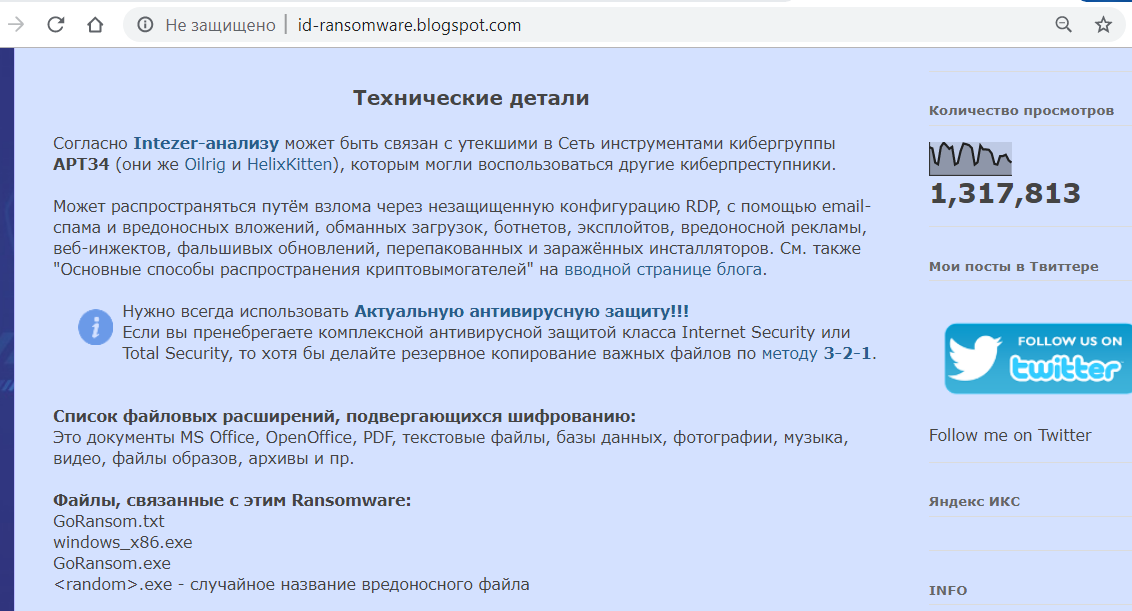Click 'Файлы, связанные с этим Ransomware:' heading
This screenshot has height=611, width=1132.
(232, 500)
